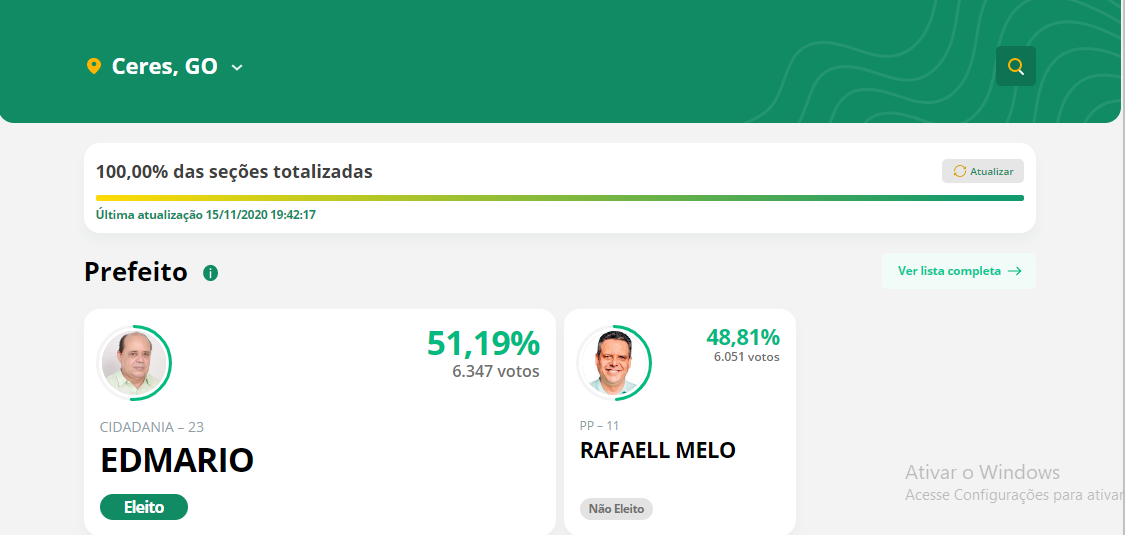
Task: Click the refresh arrows icon in Atualizar
Action: click(959, 171)
